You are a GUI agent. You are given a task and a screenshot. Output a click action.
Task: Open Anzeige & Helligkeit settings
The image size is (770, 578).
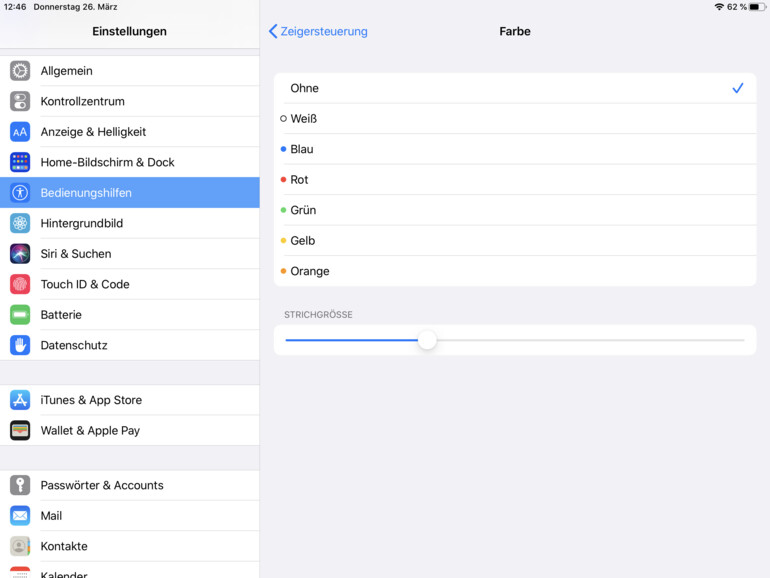click(93, 132)
